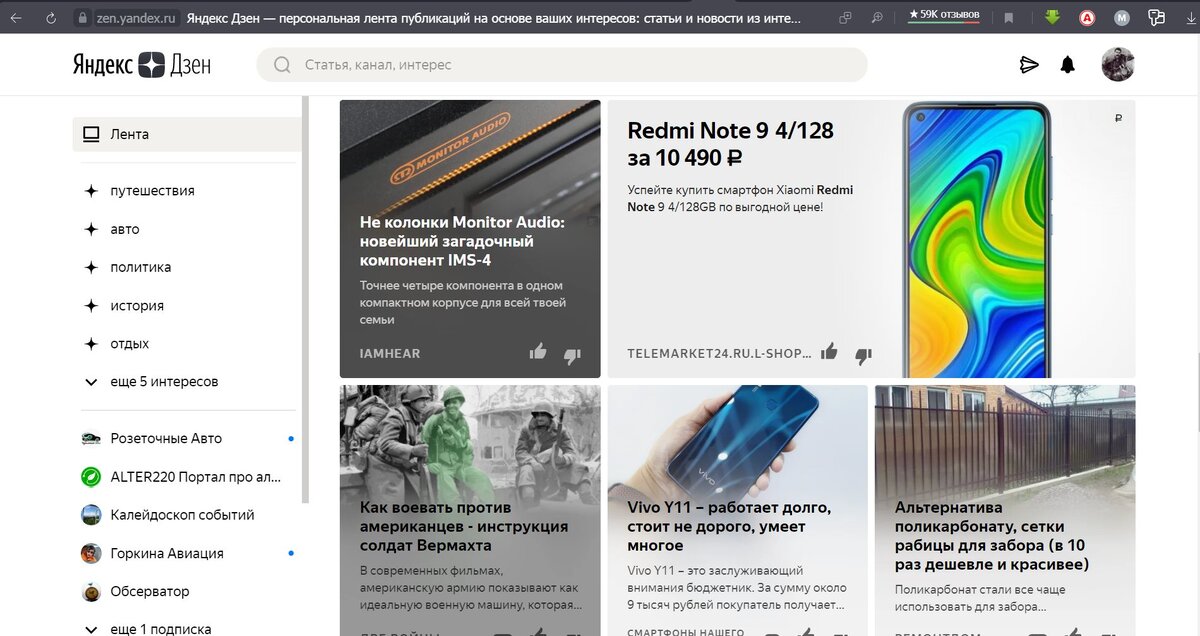
Task: Click the green download arrow extension
Action: [1052, 17]
